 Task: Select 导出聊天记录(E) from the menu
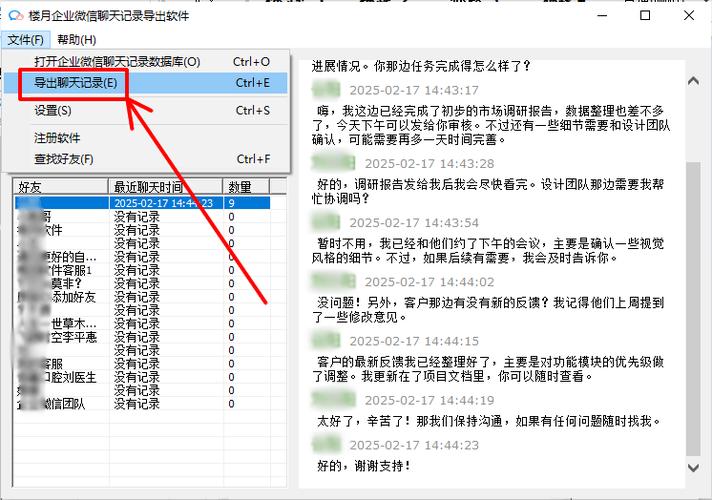[x=145, y=83]
